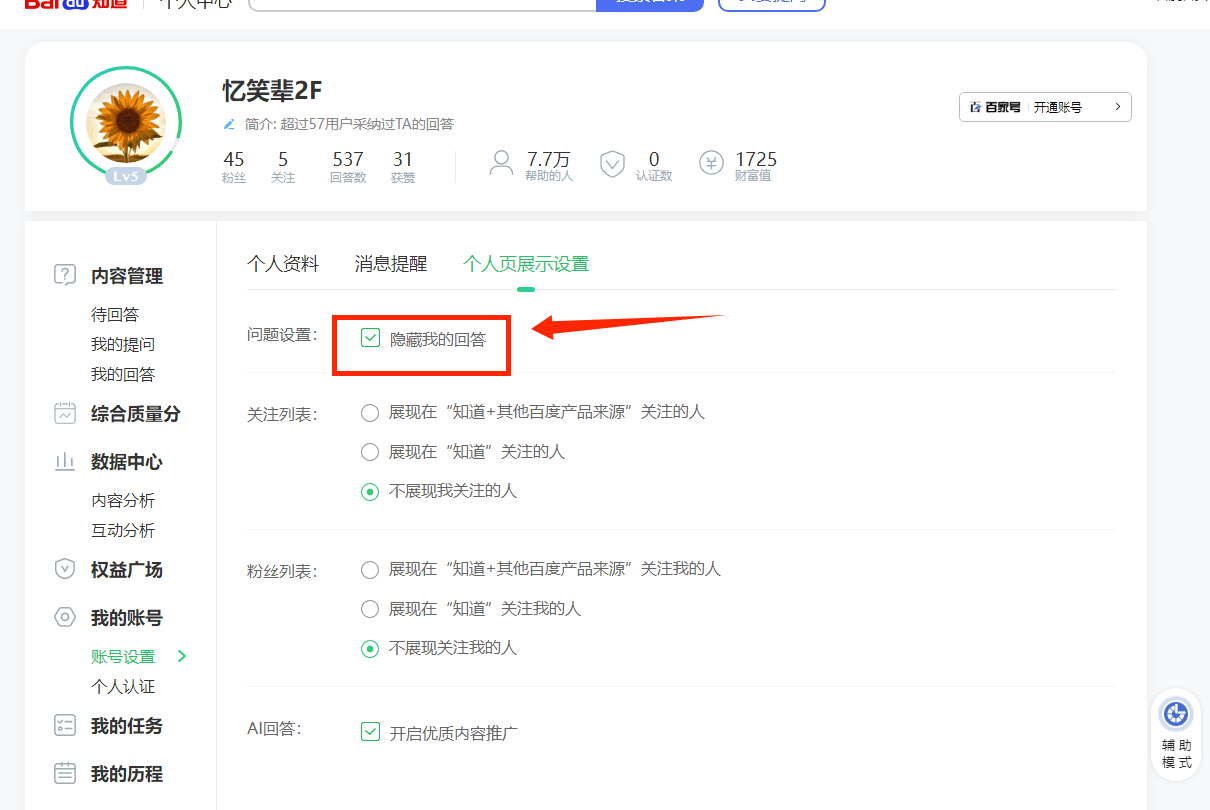Open 我的账号 in the sidebar
Screen dimensions: 1210x810
click(127, 618)
